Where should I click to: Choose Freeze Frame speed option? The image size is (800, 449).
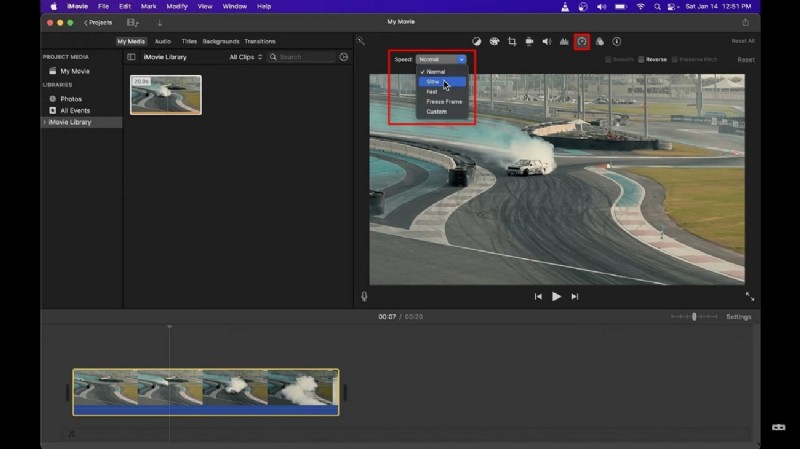coord(442,102)
